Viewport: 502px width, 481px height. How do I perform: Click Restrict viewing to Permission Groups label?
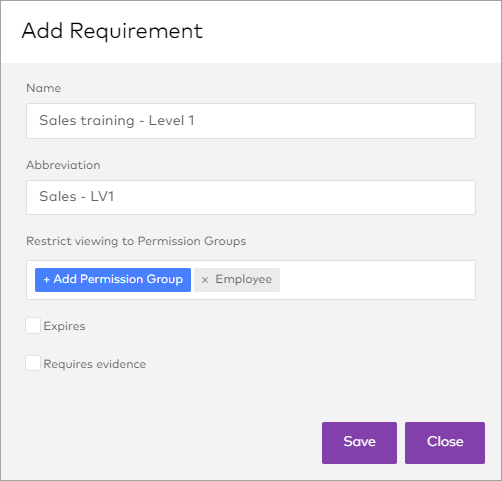click(x=136, y=241)
